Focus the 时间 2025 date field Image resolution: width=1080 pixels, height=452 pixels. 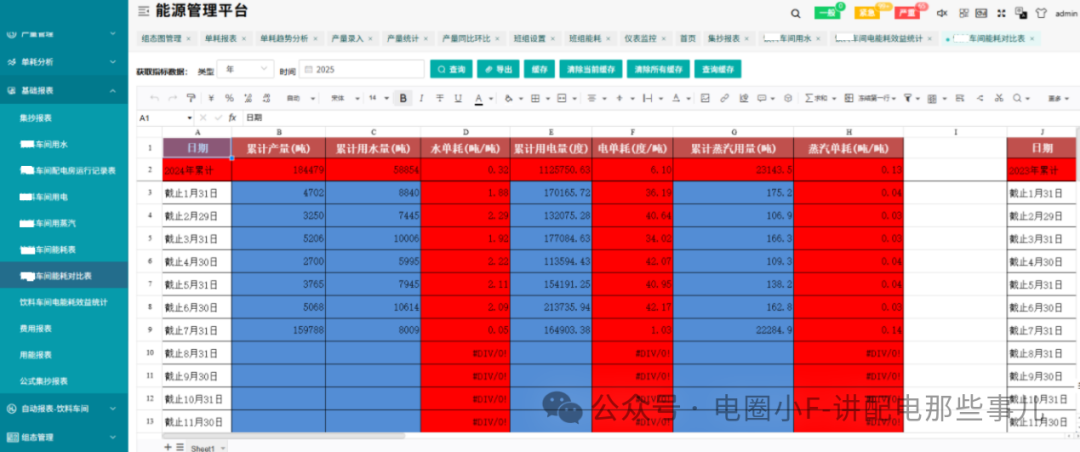point(362,69)
